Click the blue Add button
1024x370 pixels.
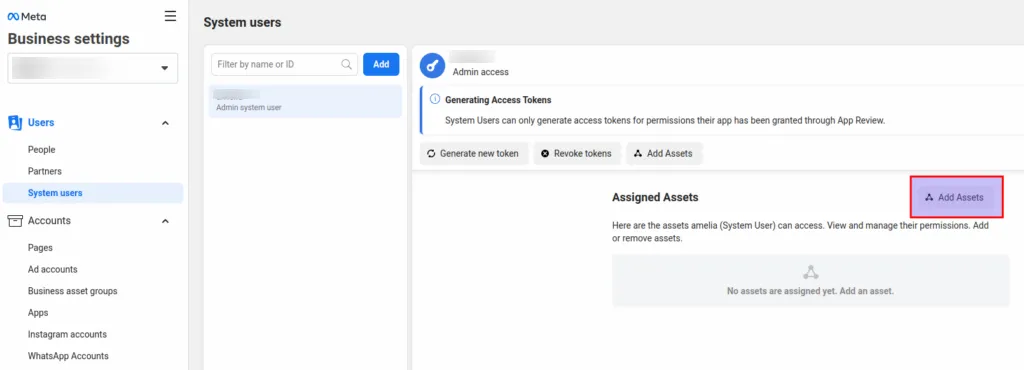[381, 64]
